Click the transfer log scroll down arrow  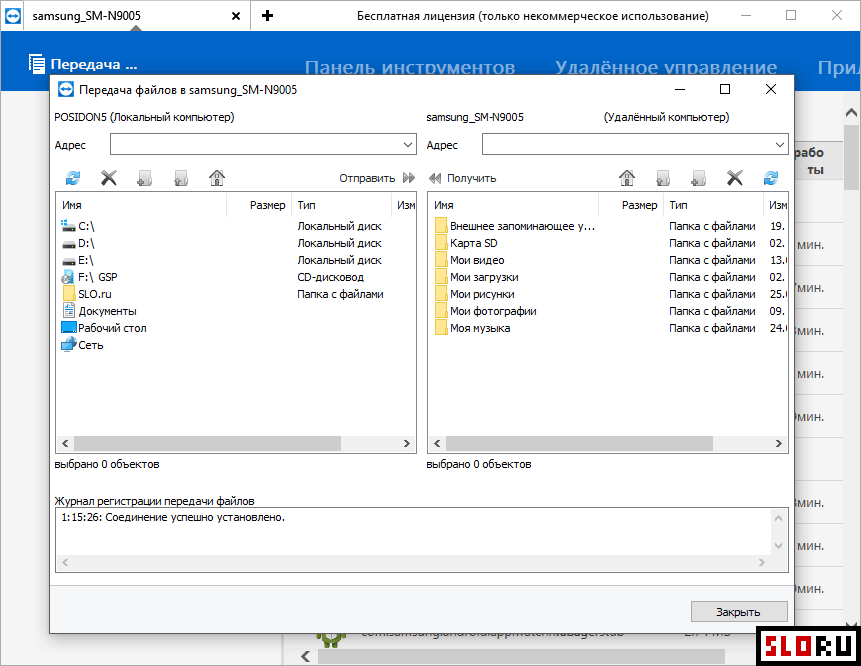778,546
